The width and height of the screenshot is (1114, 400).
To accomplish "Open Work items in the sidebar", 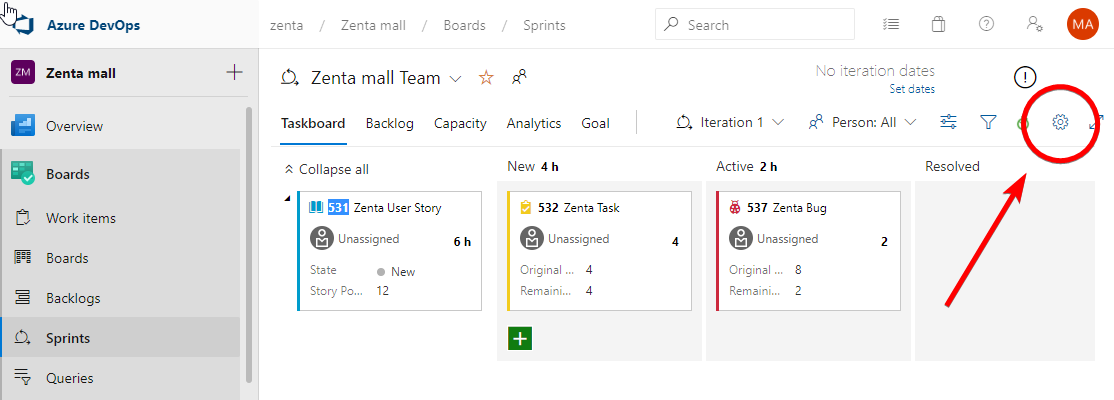I will 80,218.
